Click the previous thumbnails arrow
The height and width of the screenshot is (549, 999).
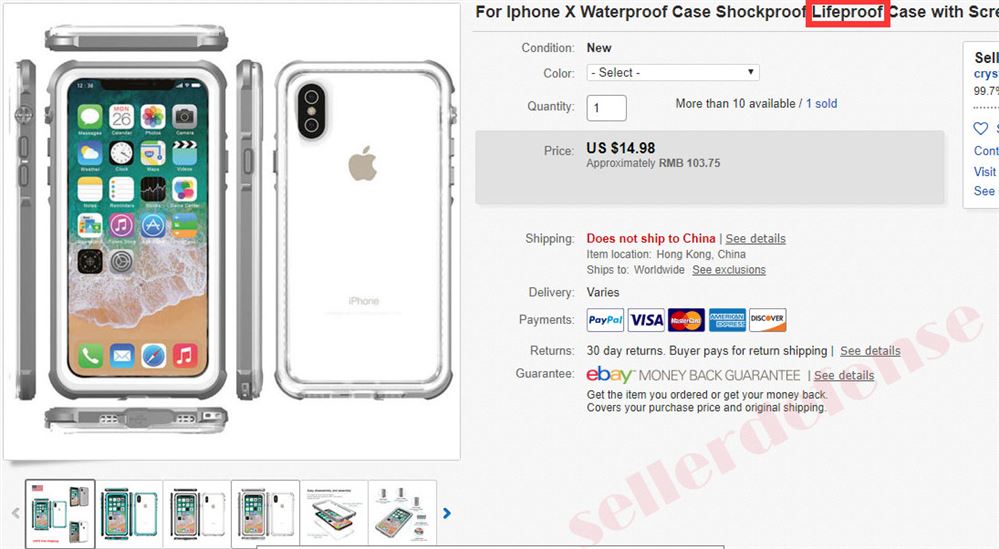(16, 513)
